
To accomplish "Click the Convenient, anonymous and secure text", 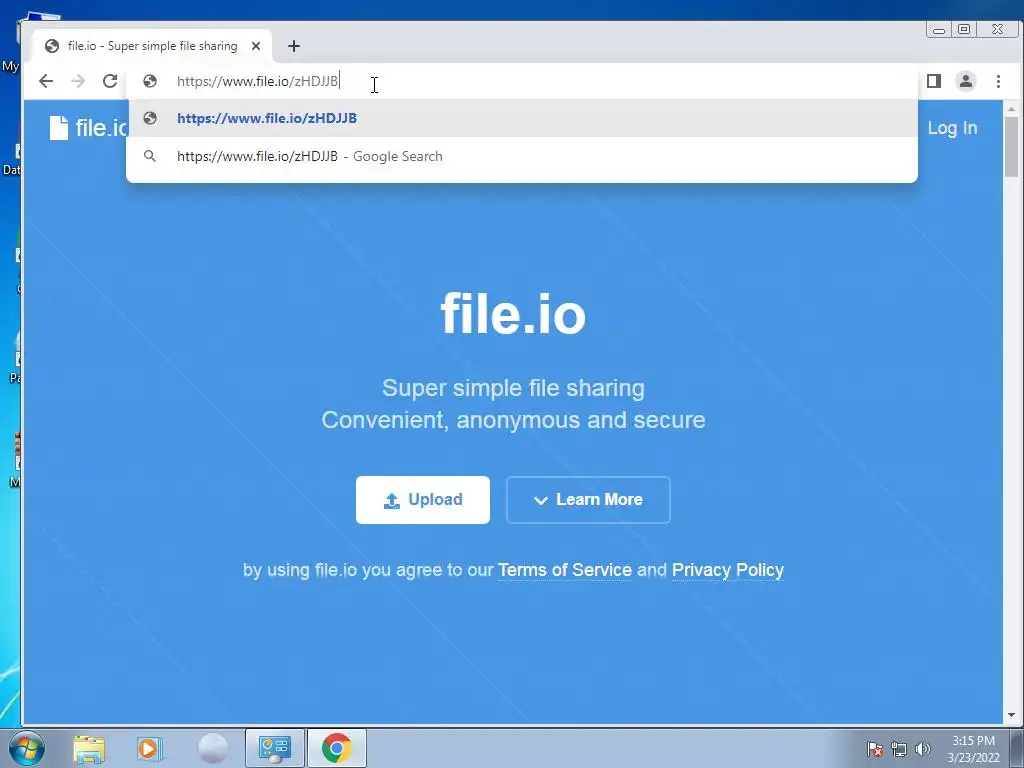I will (513, 420).
